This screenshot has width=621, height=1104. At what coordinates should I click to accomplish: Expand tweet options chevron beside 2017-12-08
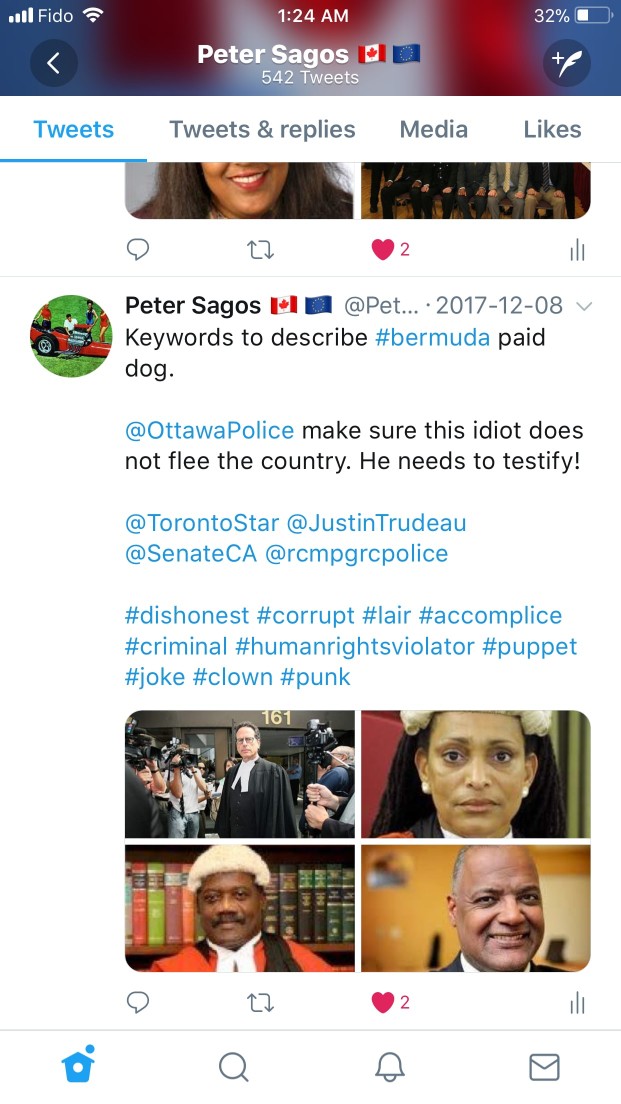[x=584, y=306]
